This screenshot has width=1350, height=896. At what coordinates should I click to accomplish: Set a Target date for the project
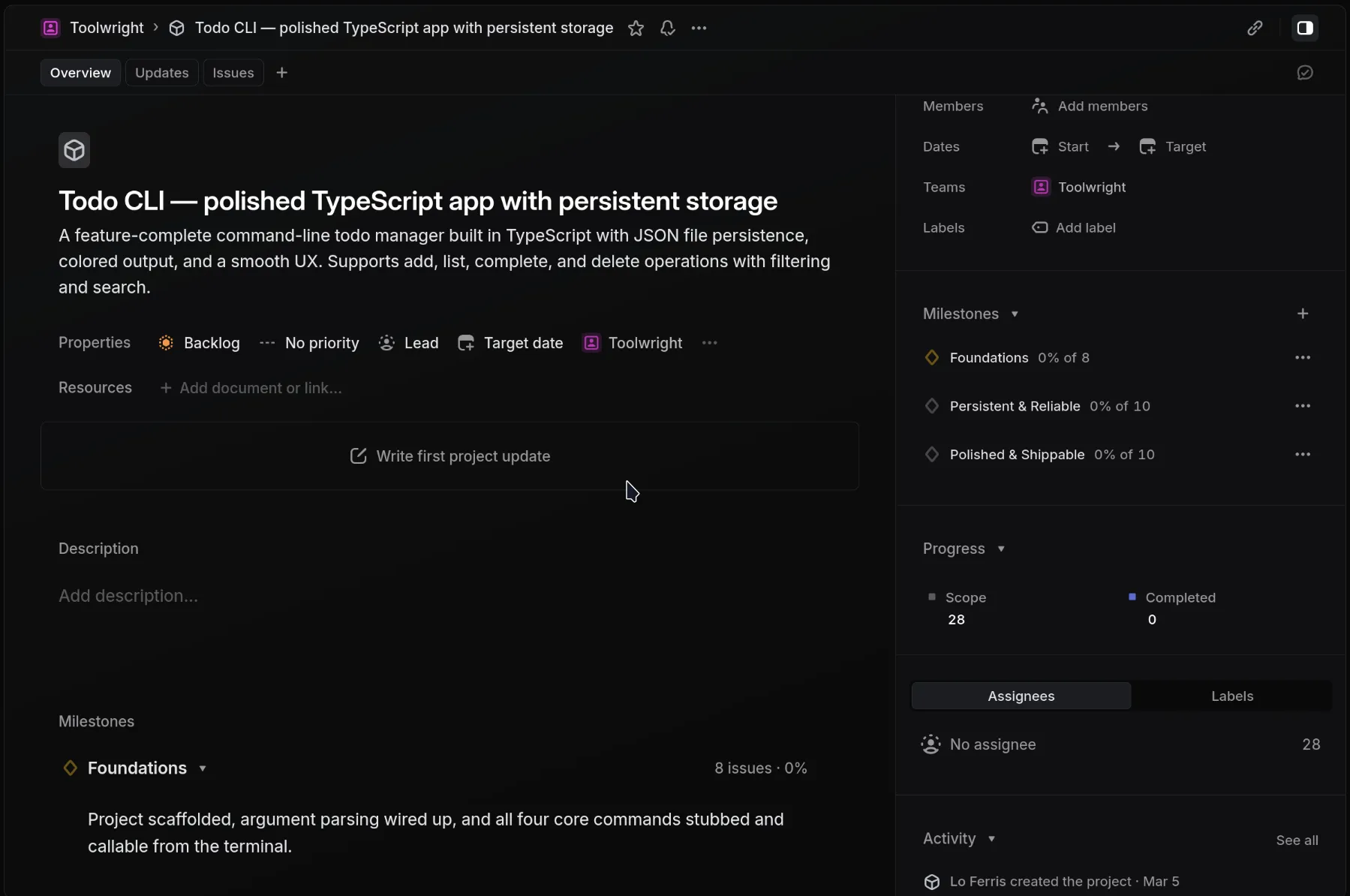510,343
